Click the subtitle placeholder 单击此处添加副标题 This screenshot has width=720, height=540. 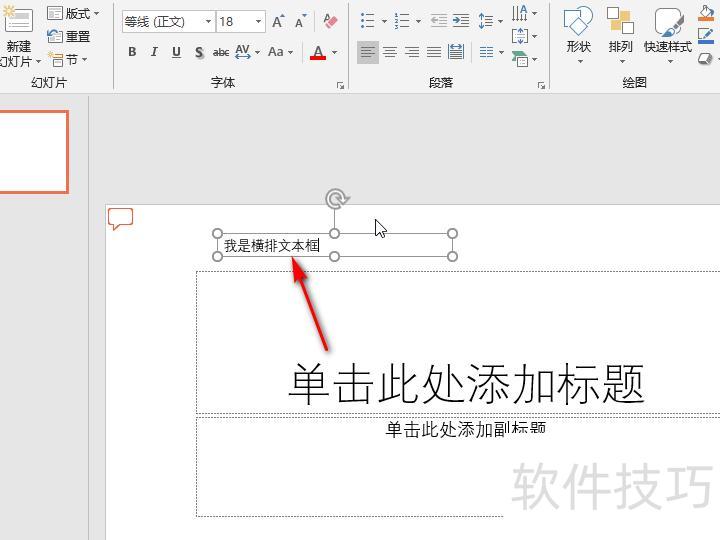point(466,429)
